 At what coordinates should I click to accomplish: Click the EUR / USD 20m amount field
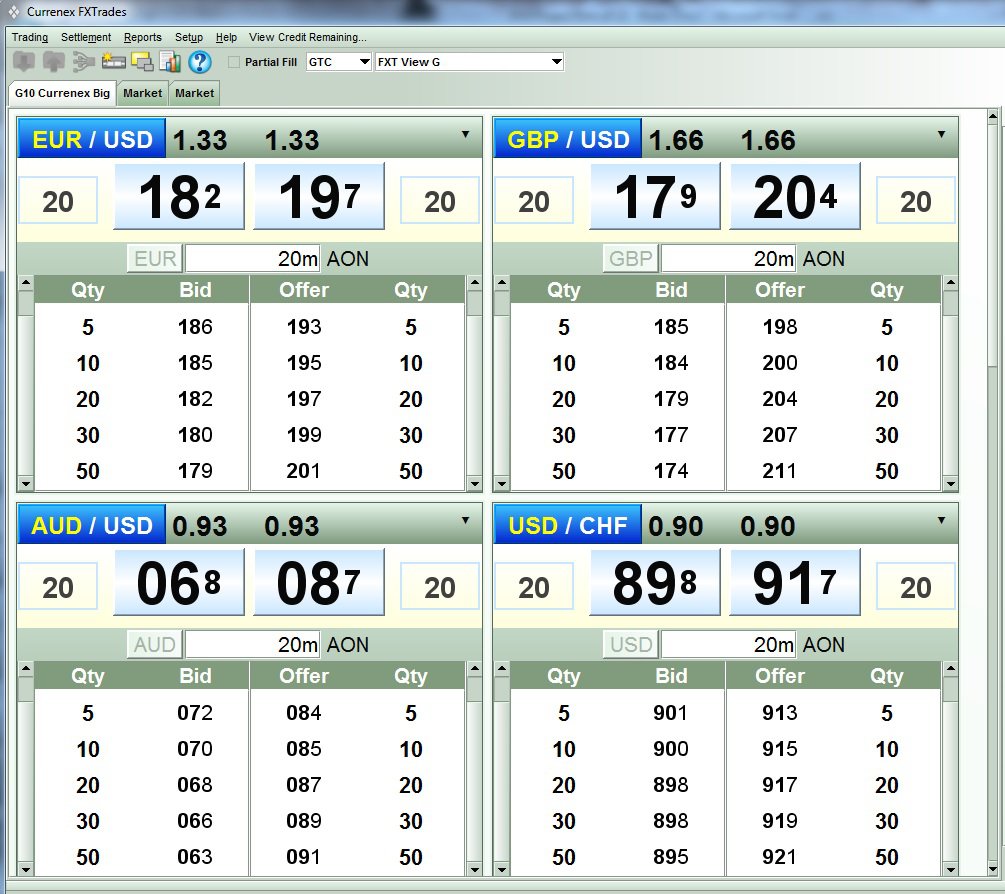point(253,258)
